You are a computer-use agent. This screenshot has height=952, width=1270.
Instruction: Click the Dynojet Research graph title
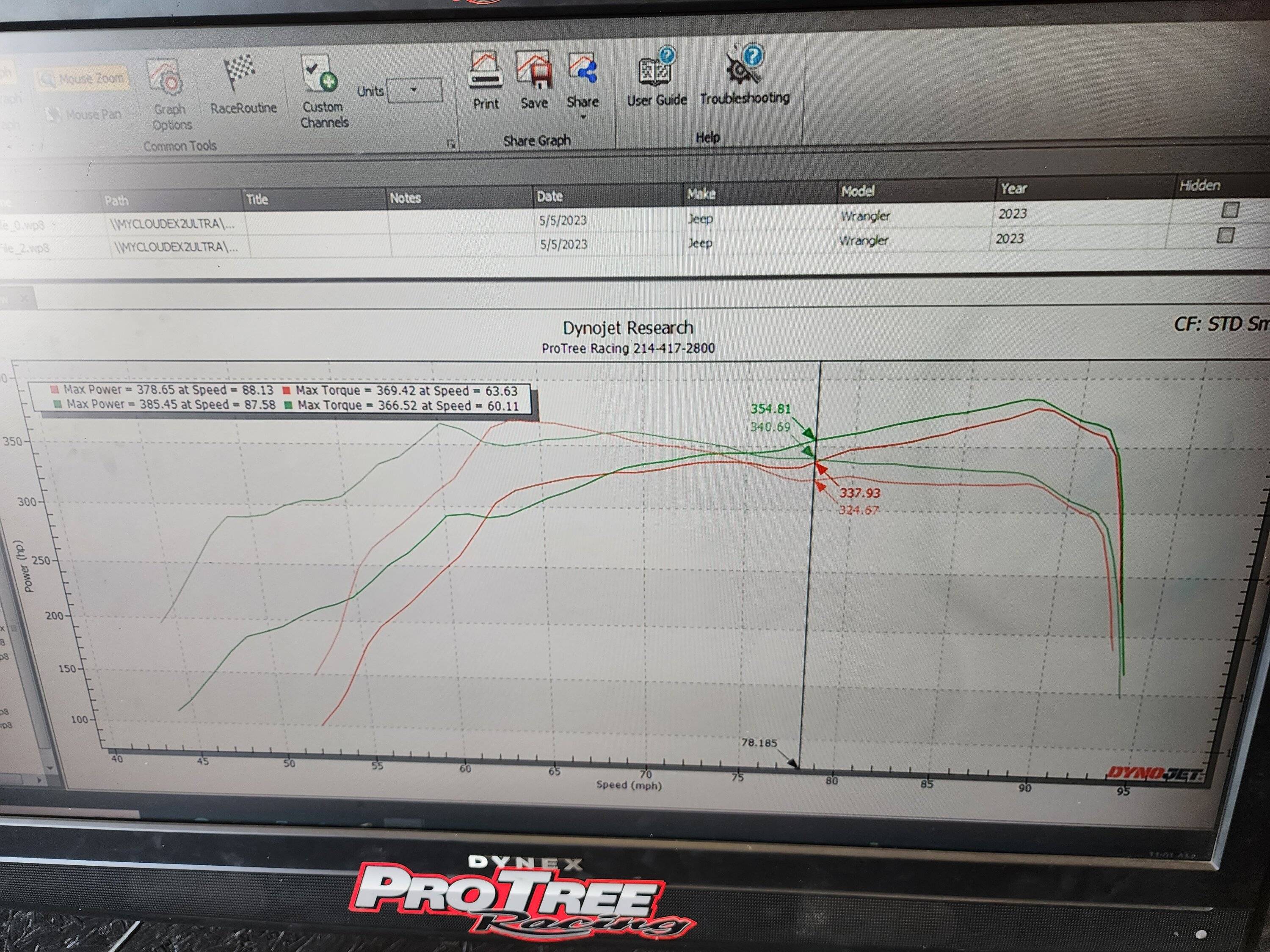[628, 327]
